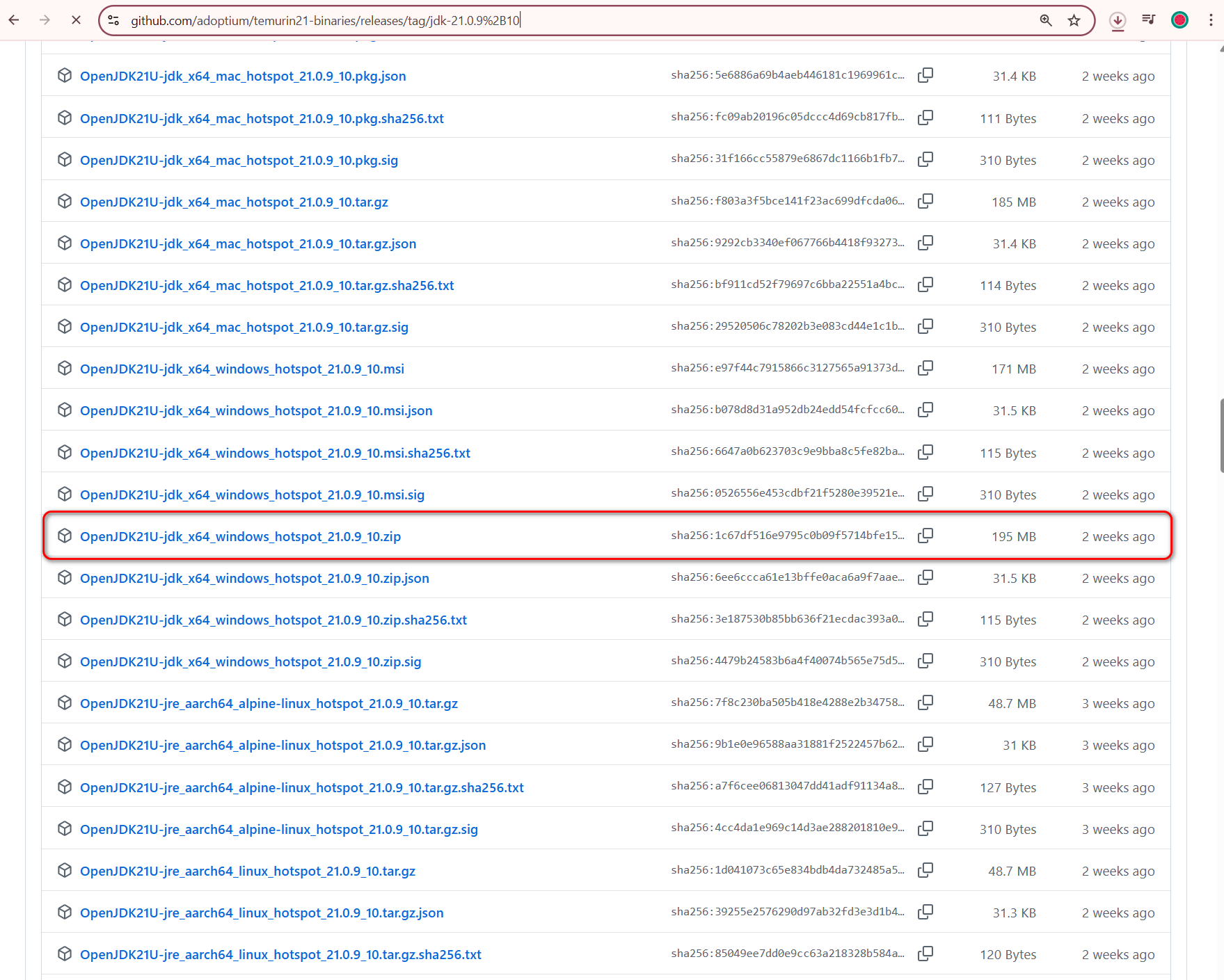Download the x64_mac pkg.sig file
The height and width of the screenshot is (980, 1224).
[x=239, y=161]
